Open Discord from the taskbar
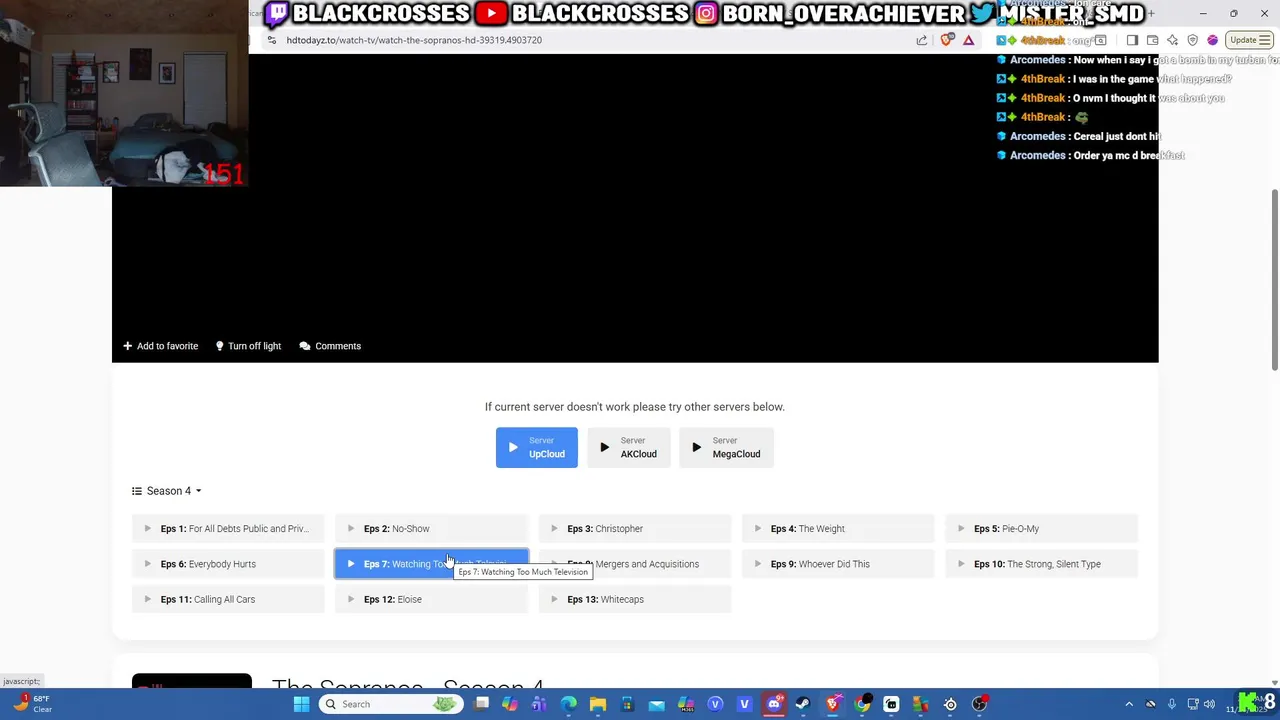Screen dimensions: 1280x720 tap(773, 704)
